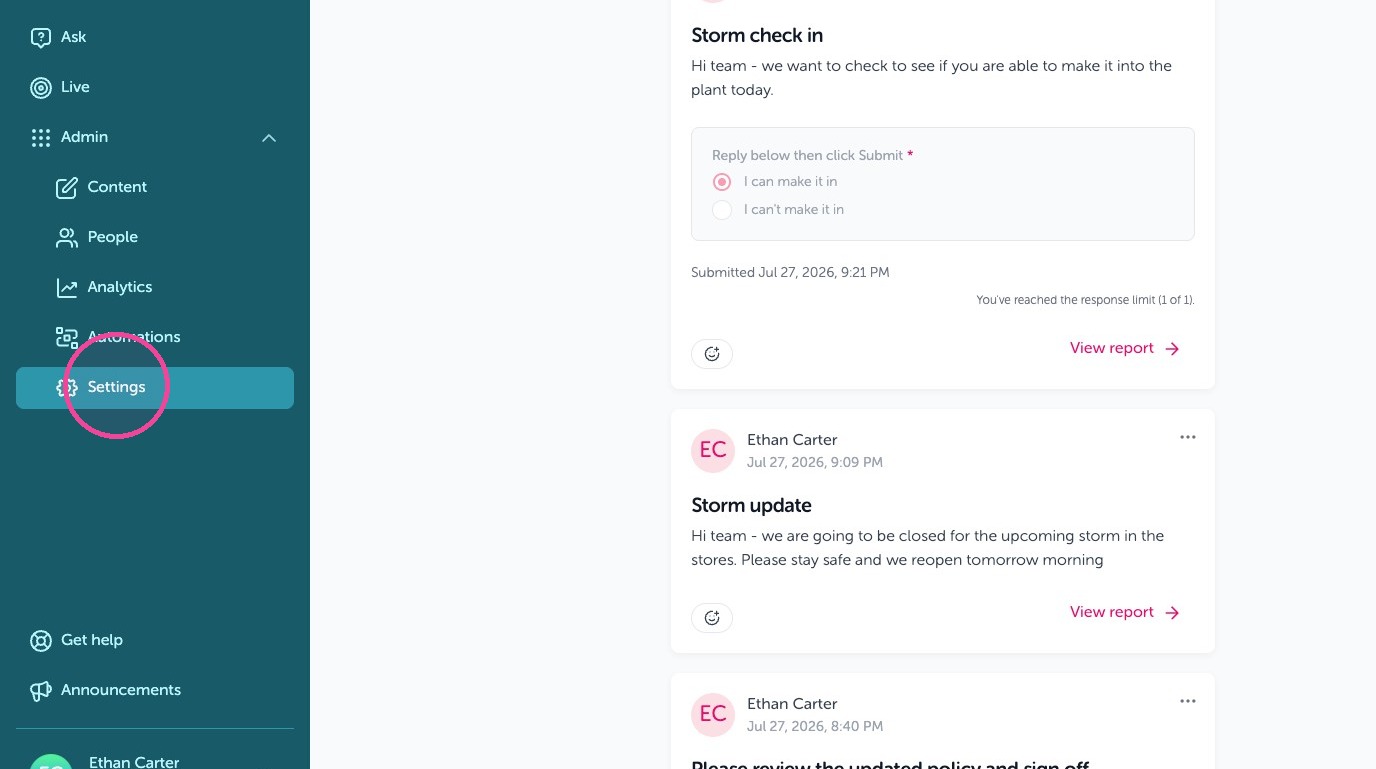Add emoji reaction to Storm update post

coord(712,617)
